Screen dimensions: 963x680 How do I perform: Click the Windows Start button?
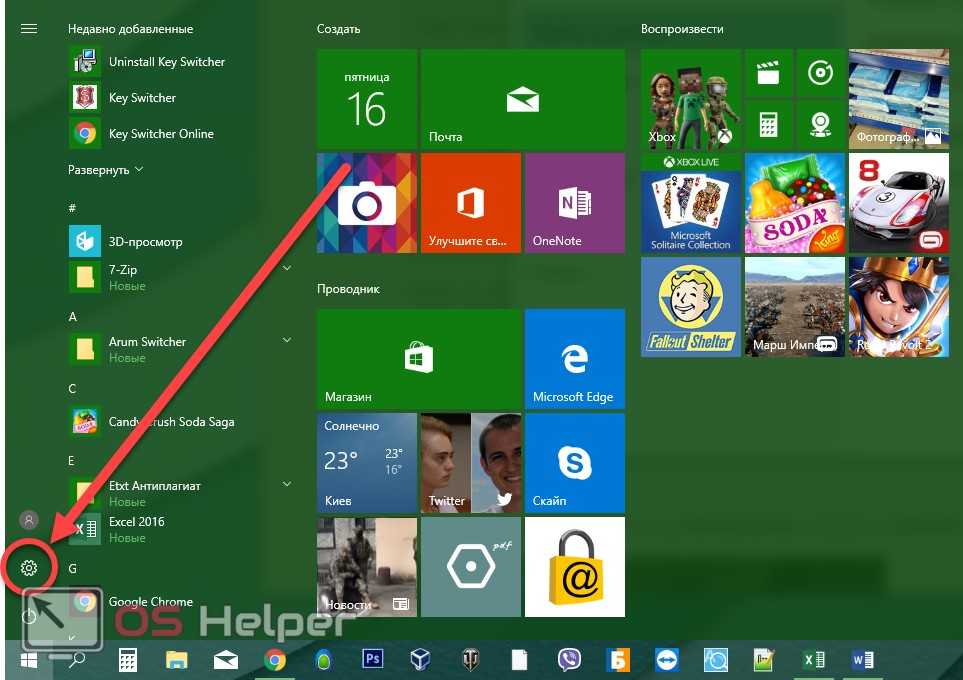pos(29,659)
